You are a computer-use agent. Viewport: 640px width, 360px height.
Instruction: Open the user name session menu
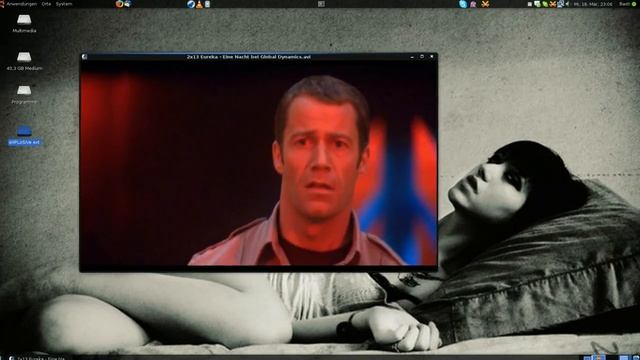click(624, 4)
